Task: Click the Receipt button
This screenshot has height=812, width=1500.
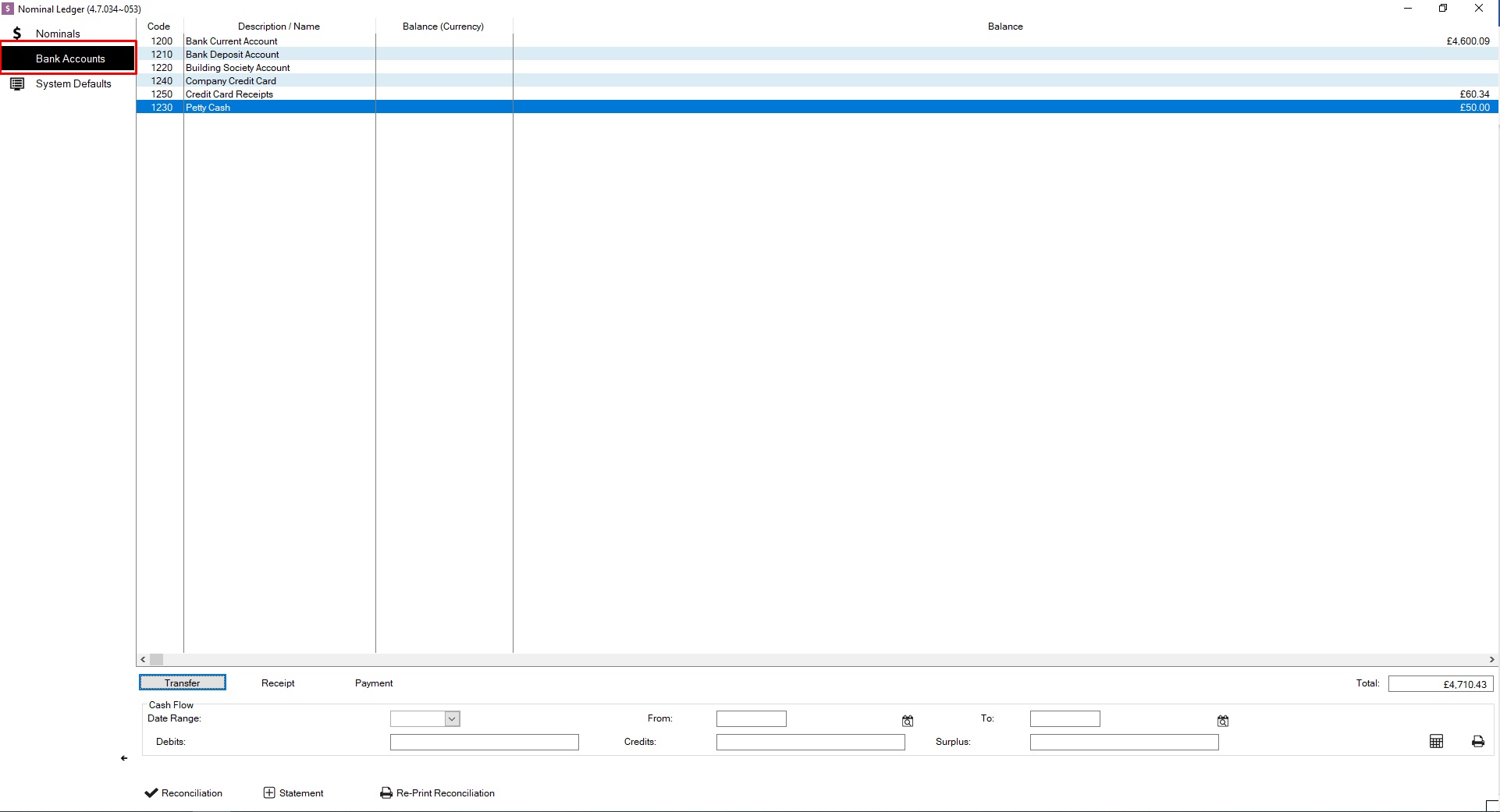Action: pyautogui.click(x=278, y=683)
